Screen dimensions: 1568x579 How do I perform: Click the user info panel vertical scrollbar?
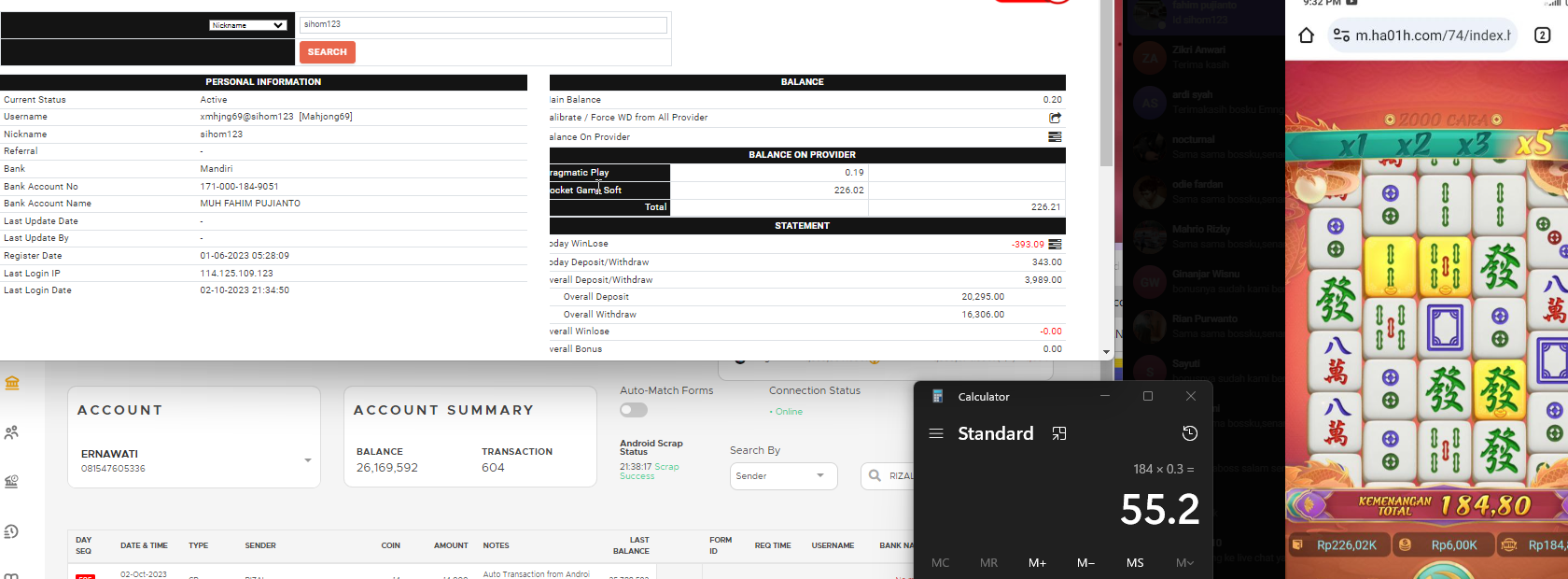point(1106,84)
